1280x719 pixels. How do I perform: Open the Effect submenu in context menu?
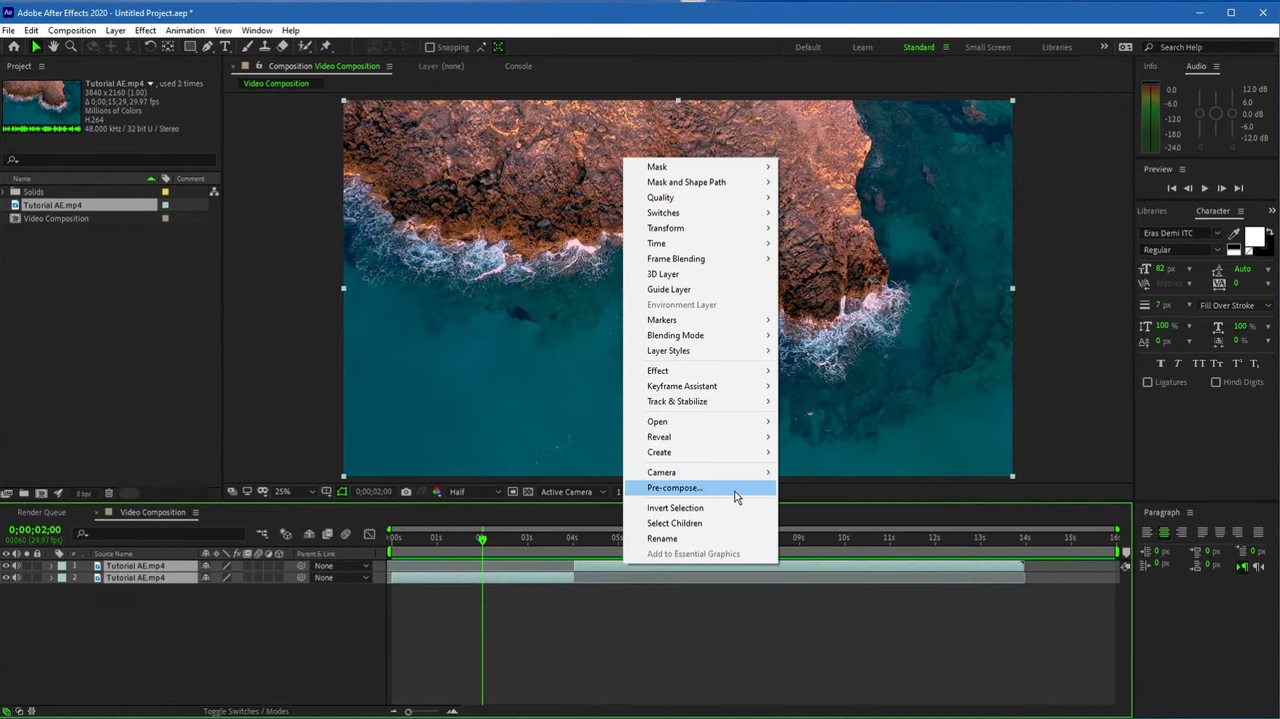[x=700, y=371]
